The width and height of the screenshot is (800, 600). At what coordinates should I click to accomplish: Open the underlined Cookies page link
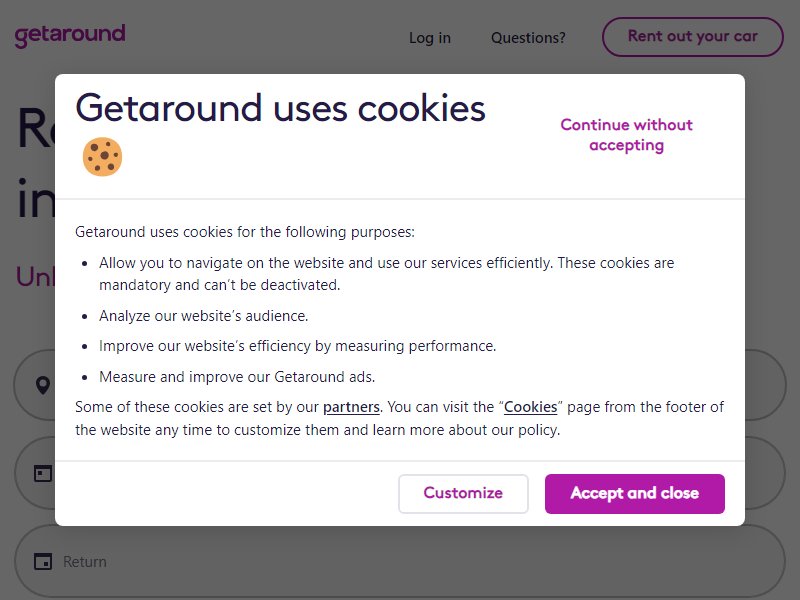tap(531, 407)
